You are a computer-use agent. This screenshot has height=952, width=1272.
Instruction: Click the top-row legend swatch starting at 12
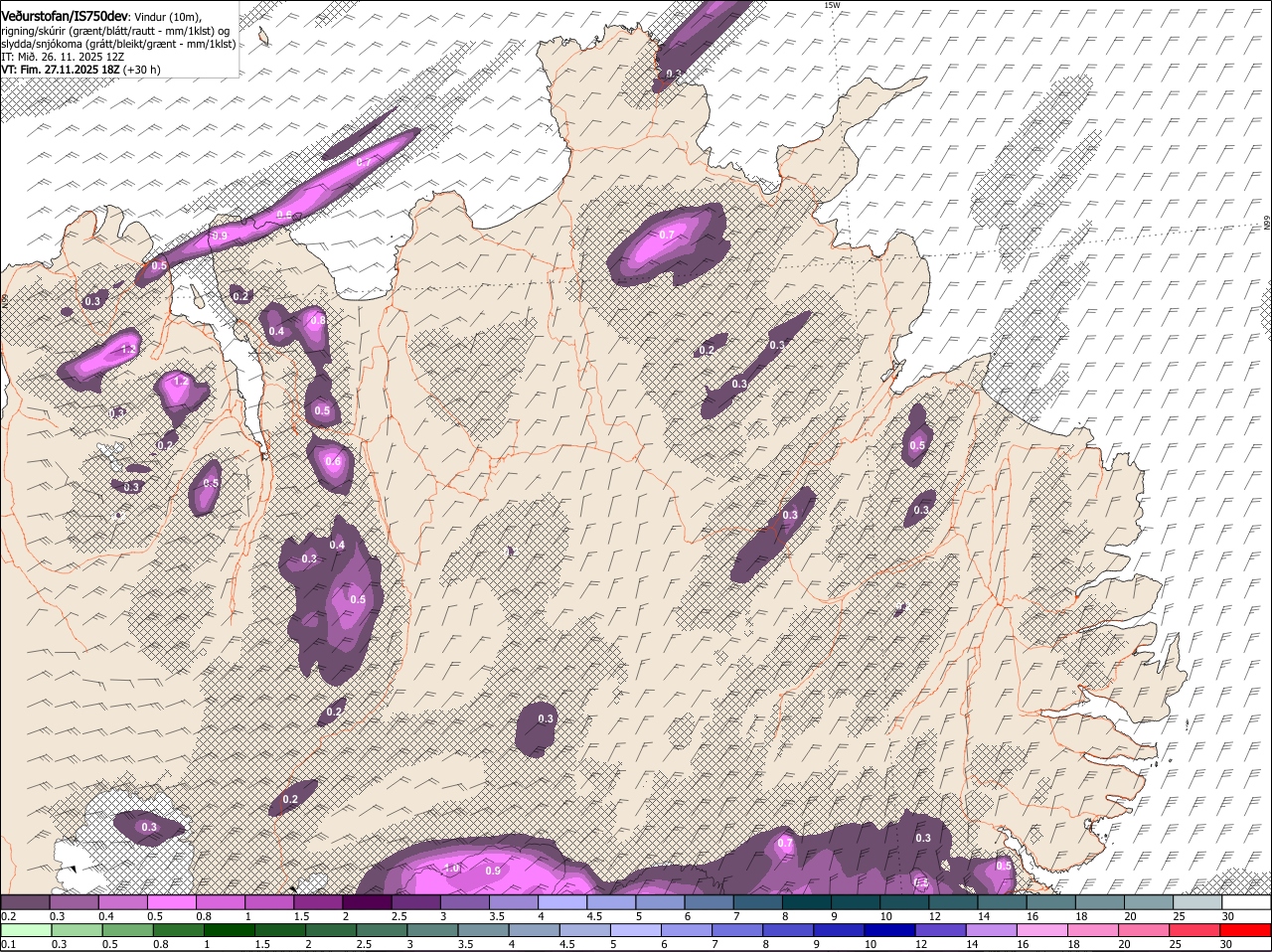[x=952, y=901]
